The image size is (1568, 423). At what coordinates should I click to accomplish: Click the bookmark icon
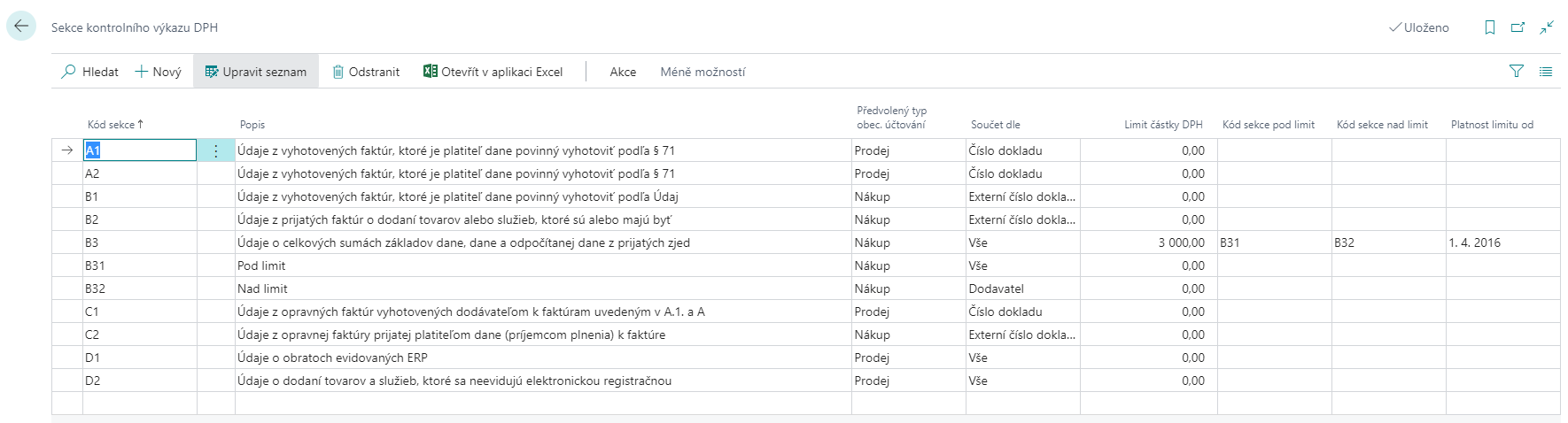(x=1490, y=27)
